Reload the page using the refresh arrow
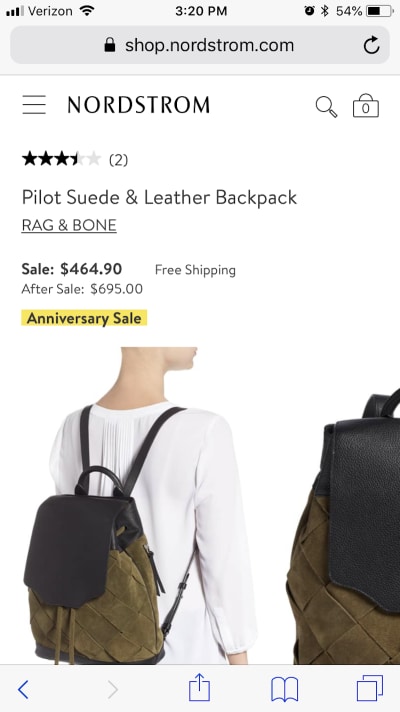Viewport: 400px width, 712px height. (x=371, y=45)
